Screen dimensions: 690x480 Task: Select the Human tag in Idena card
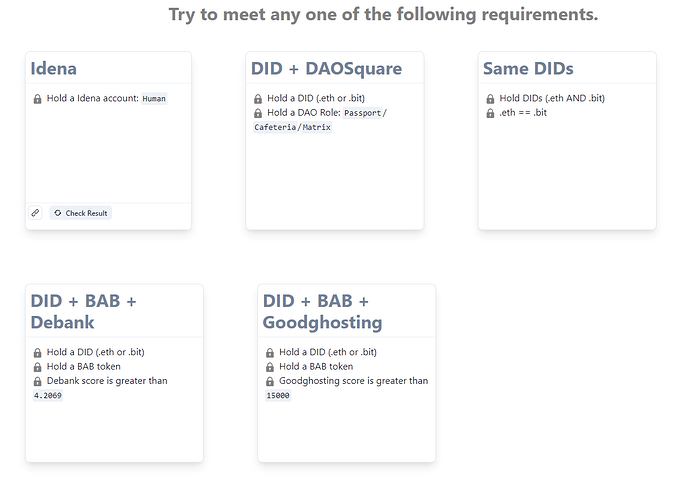click(x=154, y=99)
